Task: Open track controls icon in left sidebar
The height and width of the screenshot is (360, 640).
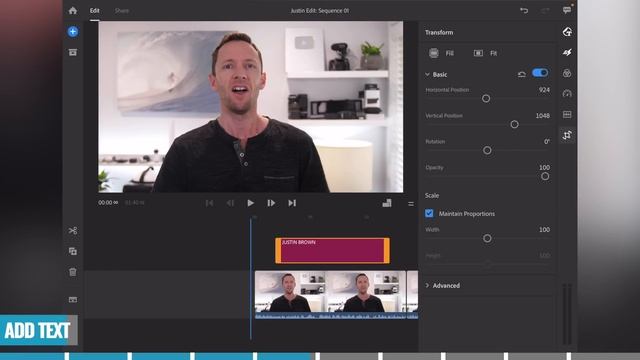Action: [73, 300]
